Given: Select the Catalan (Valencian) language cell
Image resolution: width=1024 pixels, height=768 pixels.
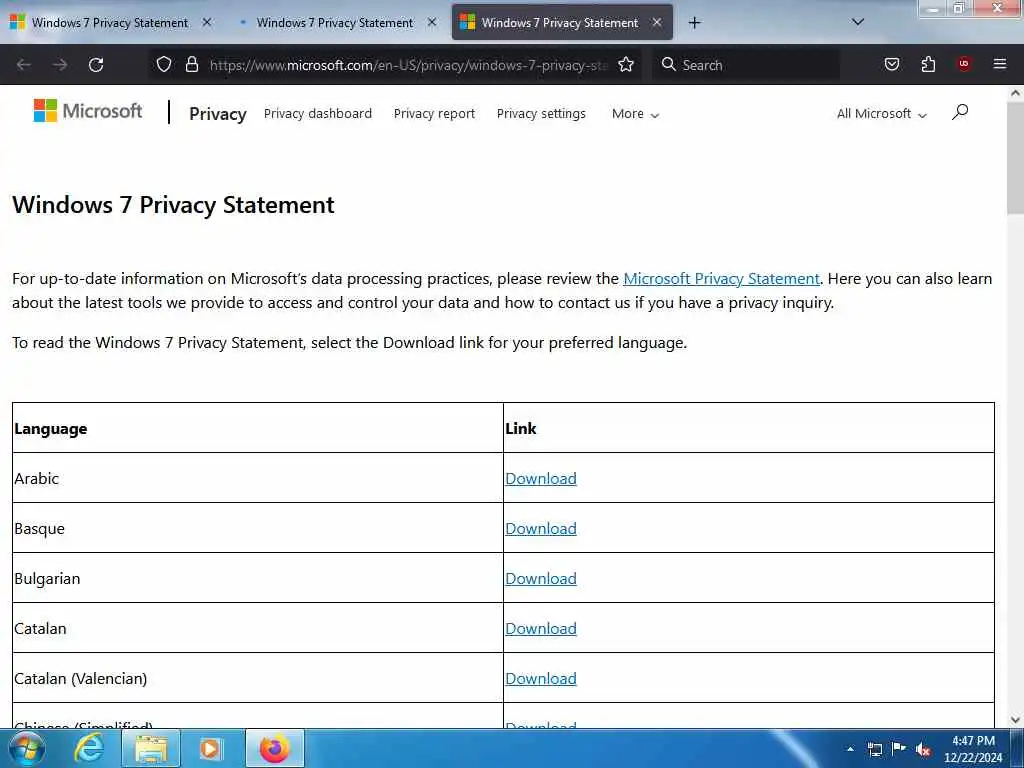Looking at the screenshot, I should [257, 678].
